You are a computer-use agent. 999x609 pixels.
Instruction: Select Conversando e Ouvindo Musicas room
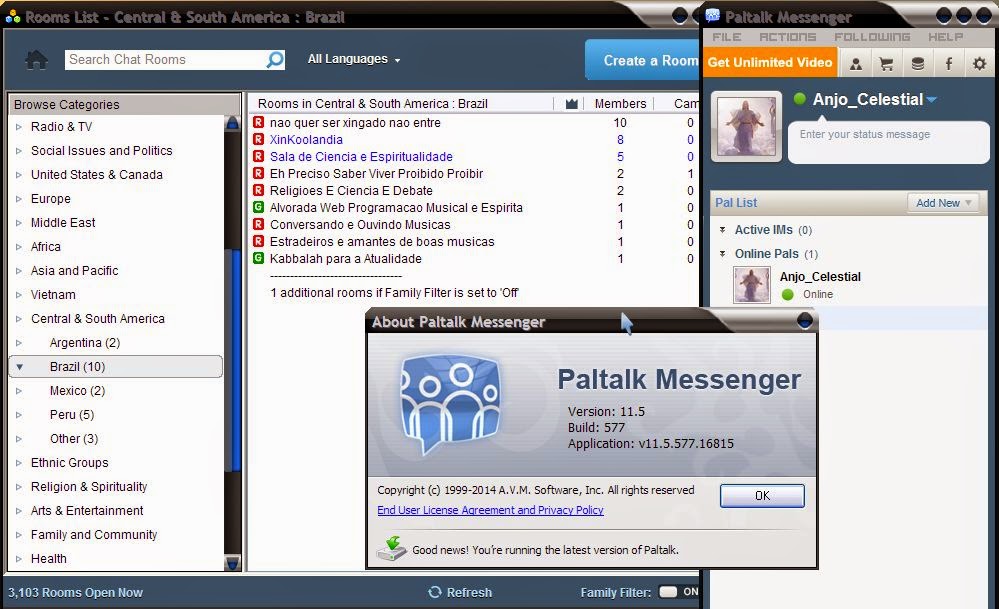pos(360,224)
